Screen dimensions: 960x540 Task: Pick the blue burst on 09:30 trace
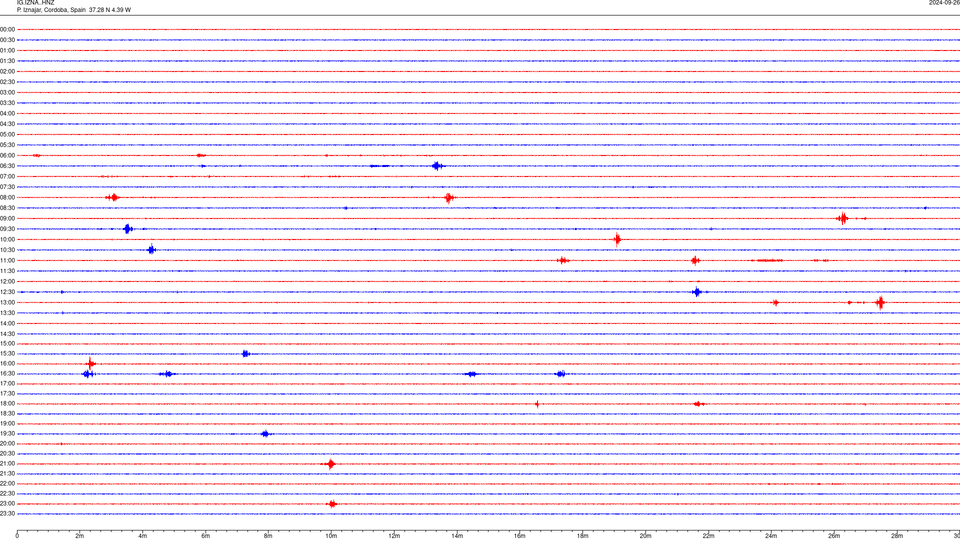point(127,229)
